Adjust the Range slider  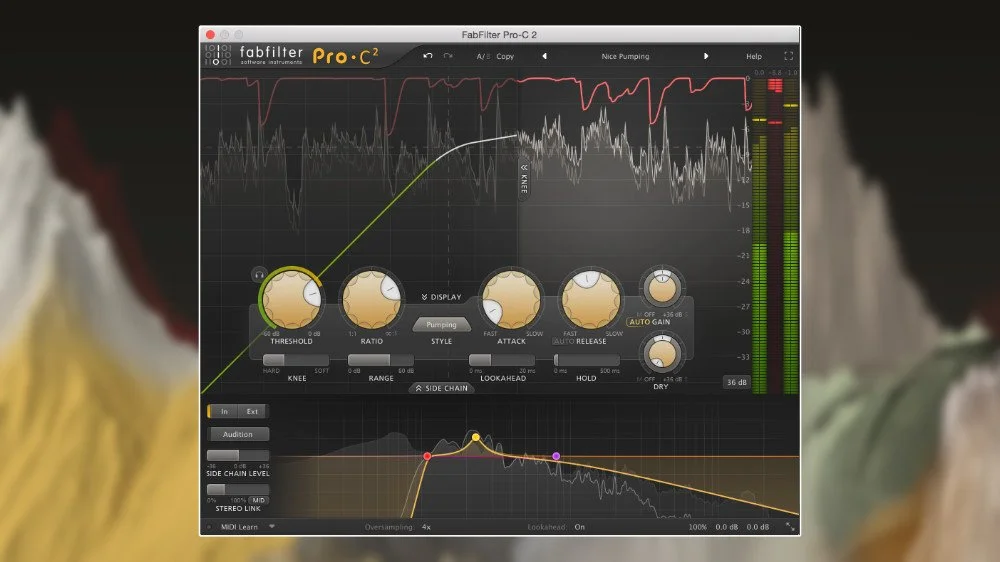380,360
